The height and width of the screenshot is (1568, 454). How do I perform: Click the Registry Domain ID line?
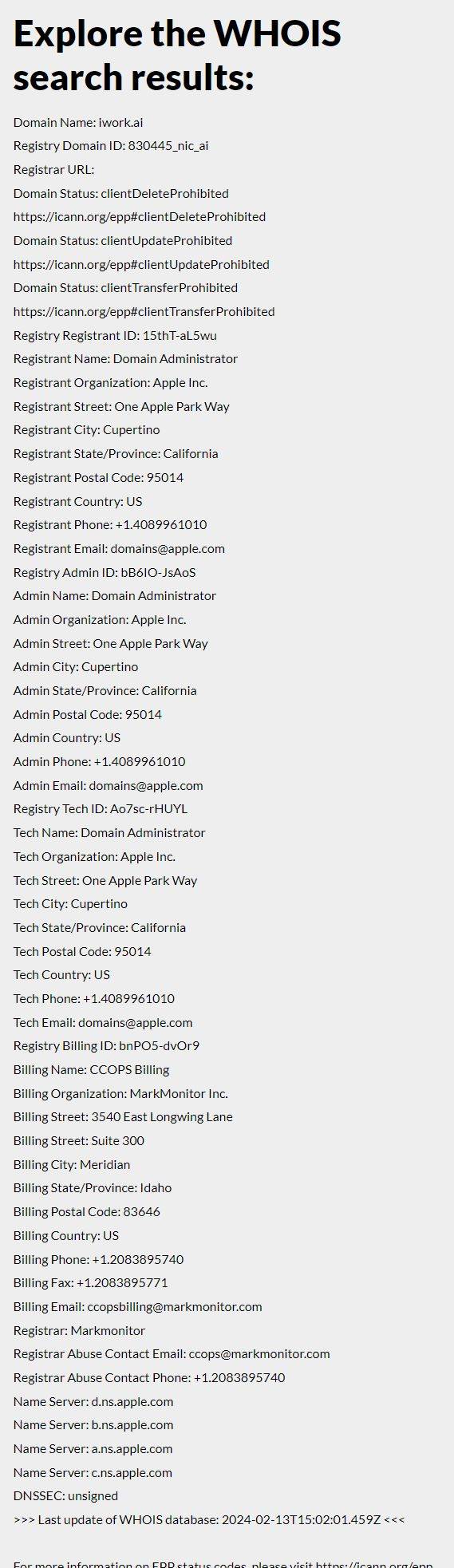coord(111,145)
